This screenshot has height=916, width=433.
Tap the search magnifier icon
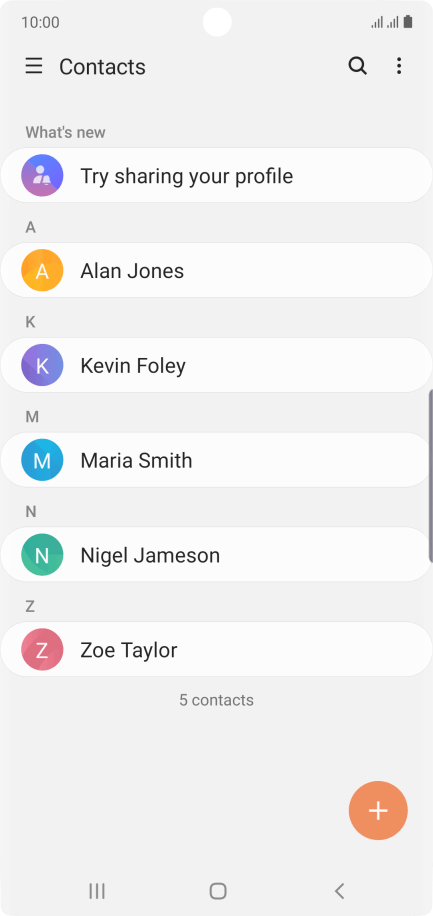click(x=358, y=66)
